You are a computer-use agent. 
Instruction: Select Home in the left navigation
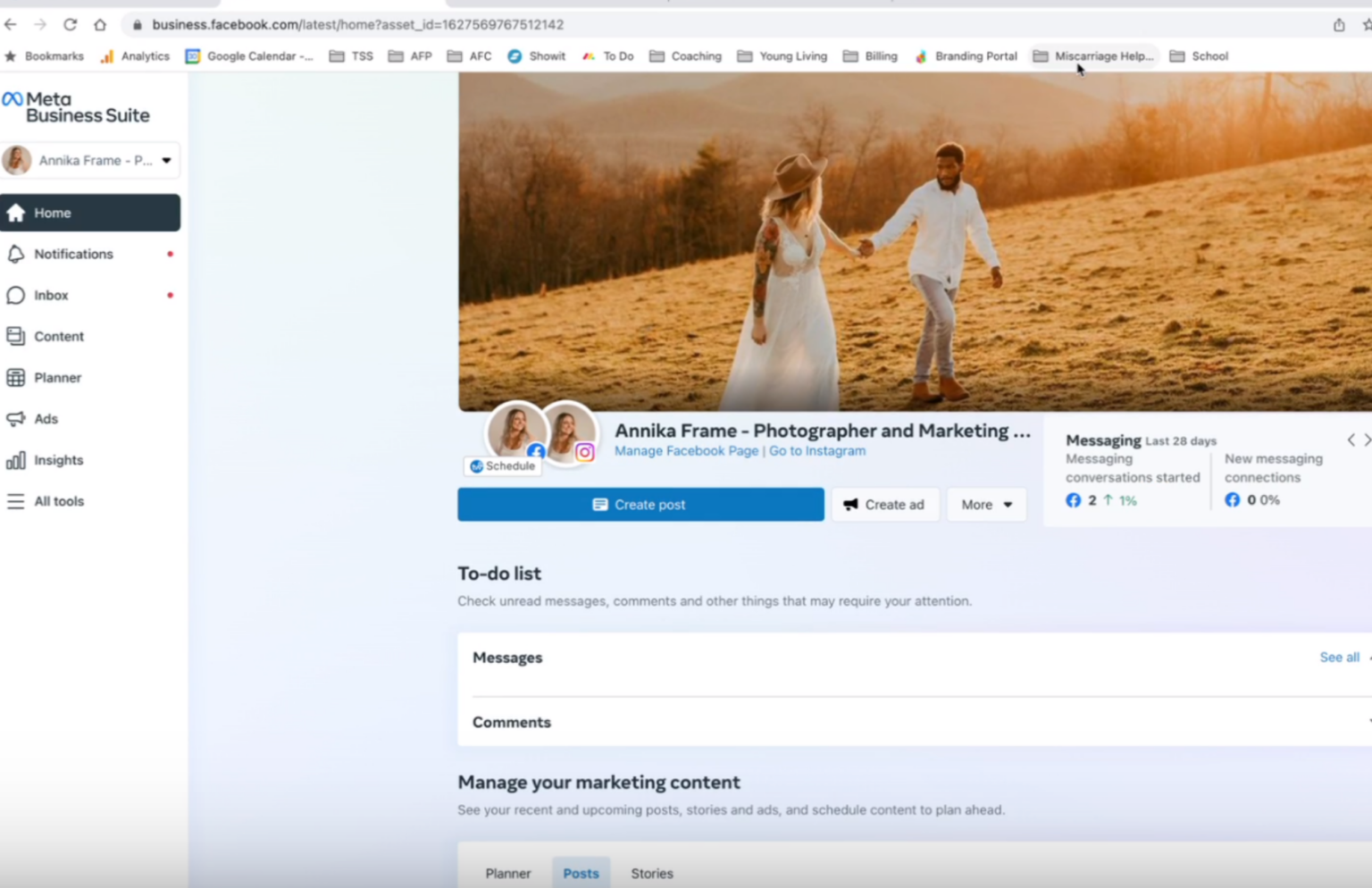tap(52, 213)
